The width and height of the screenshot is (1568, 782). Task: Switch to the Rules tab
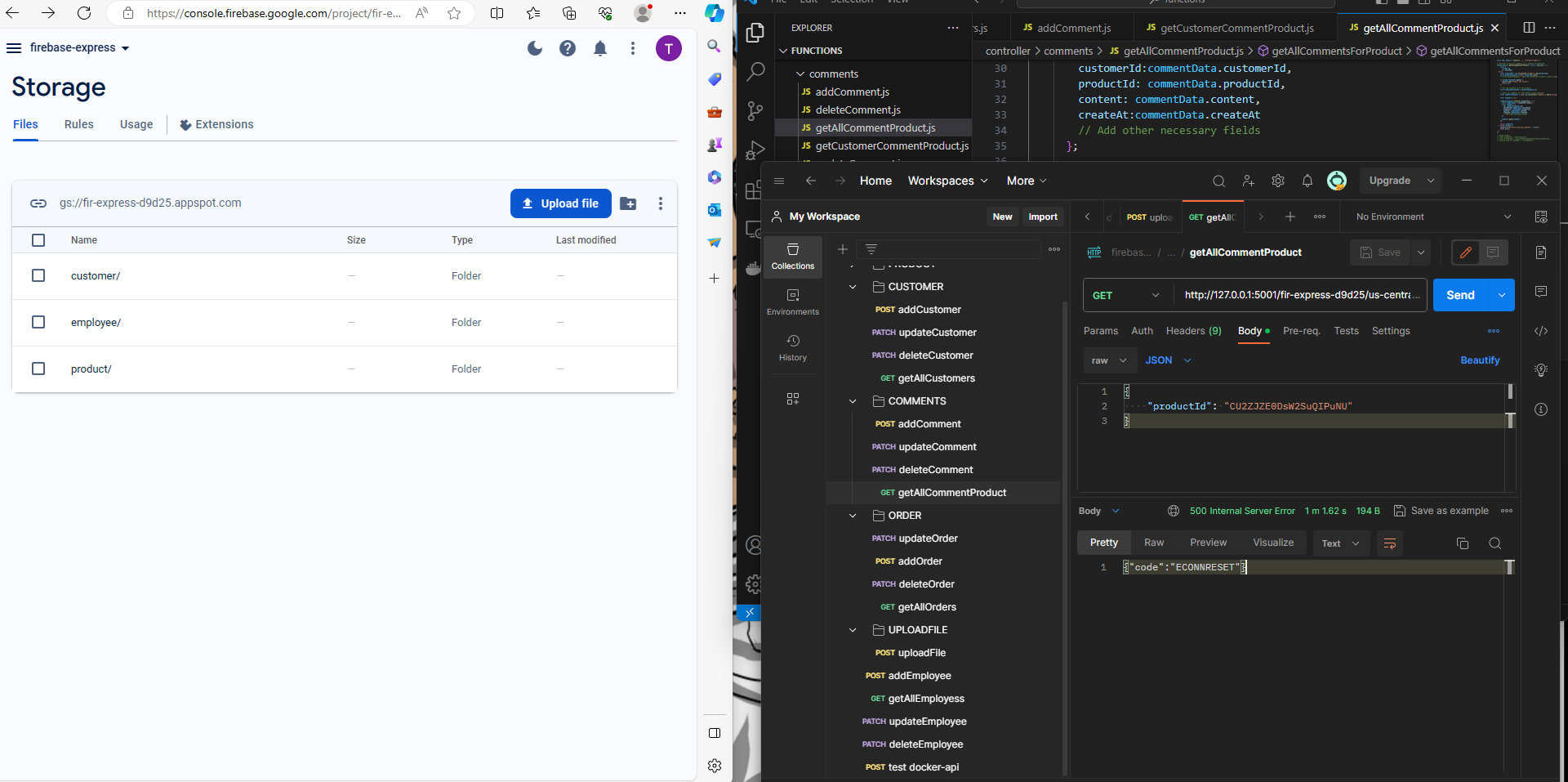[x=79, y=124]
